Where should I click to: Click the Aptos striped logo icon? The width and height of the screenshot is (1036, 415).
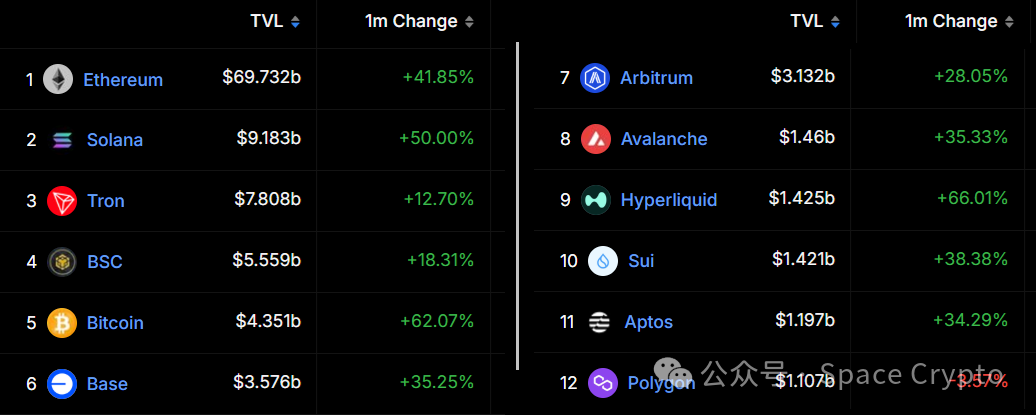pos(599,322)
